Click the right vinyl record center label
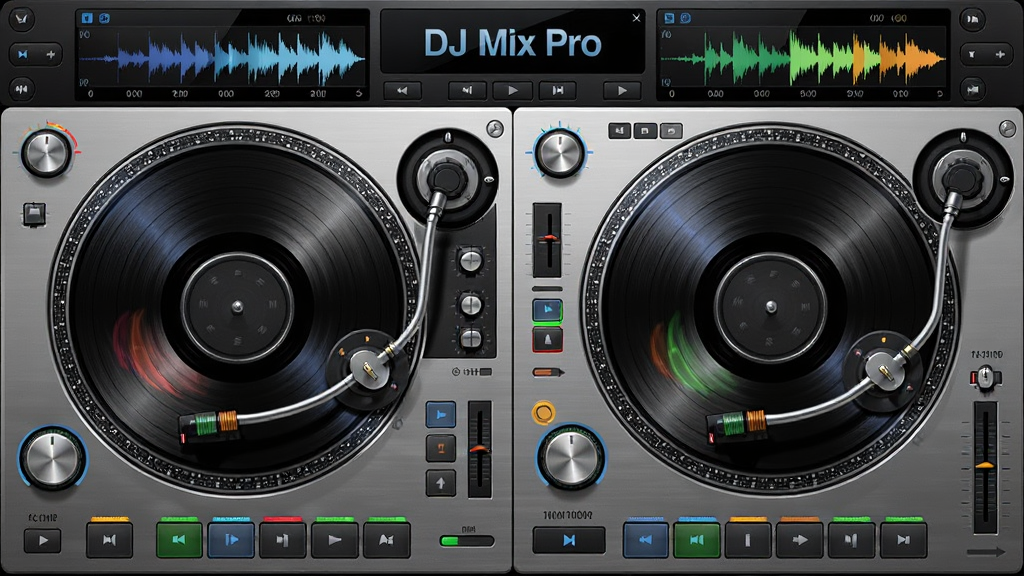Image resolution: width=1024 pixels, height=576 pixels. pos(771,307)
